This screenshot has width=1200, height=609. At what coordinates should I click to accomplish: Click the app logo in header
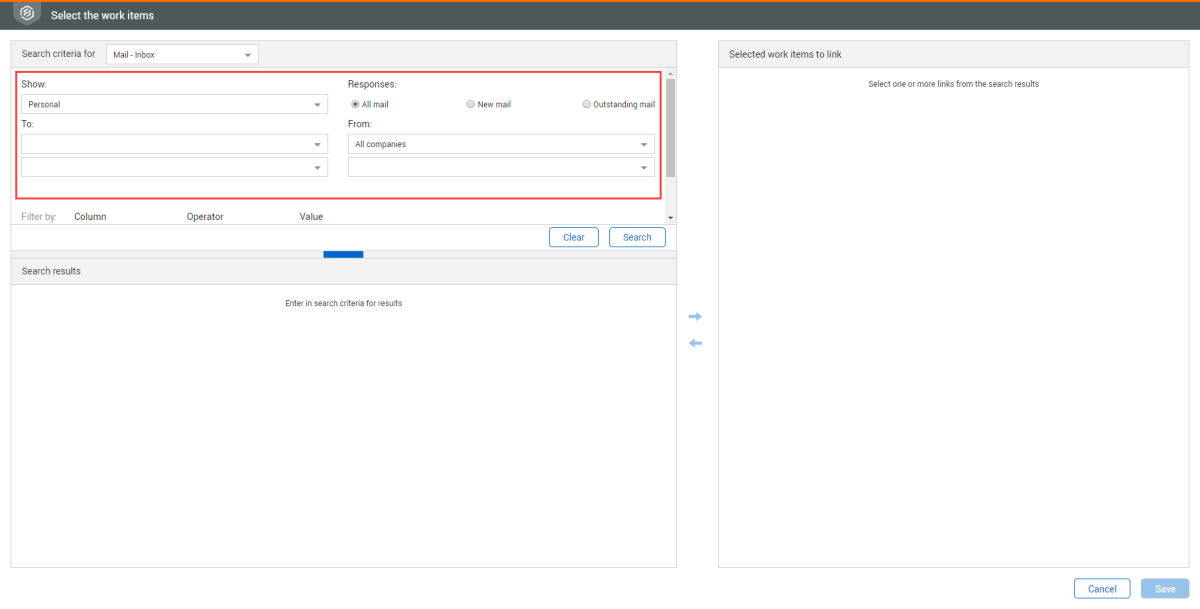click(x=27, y=14)
